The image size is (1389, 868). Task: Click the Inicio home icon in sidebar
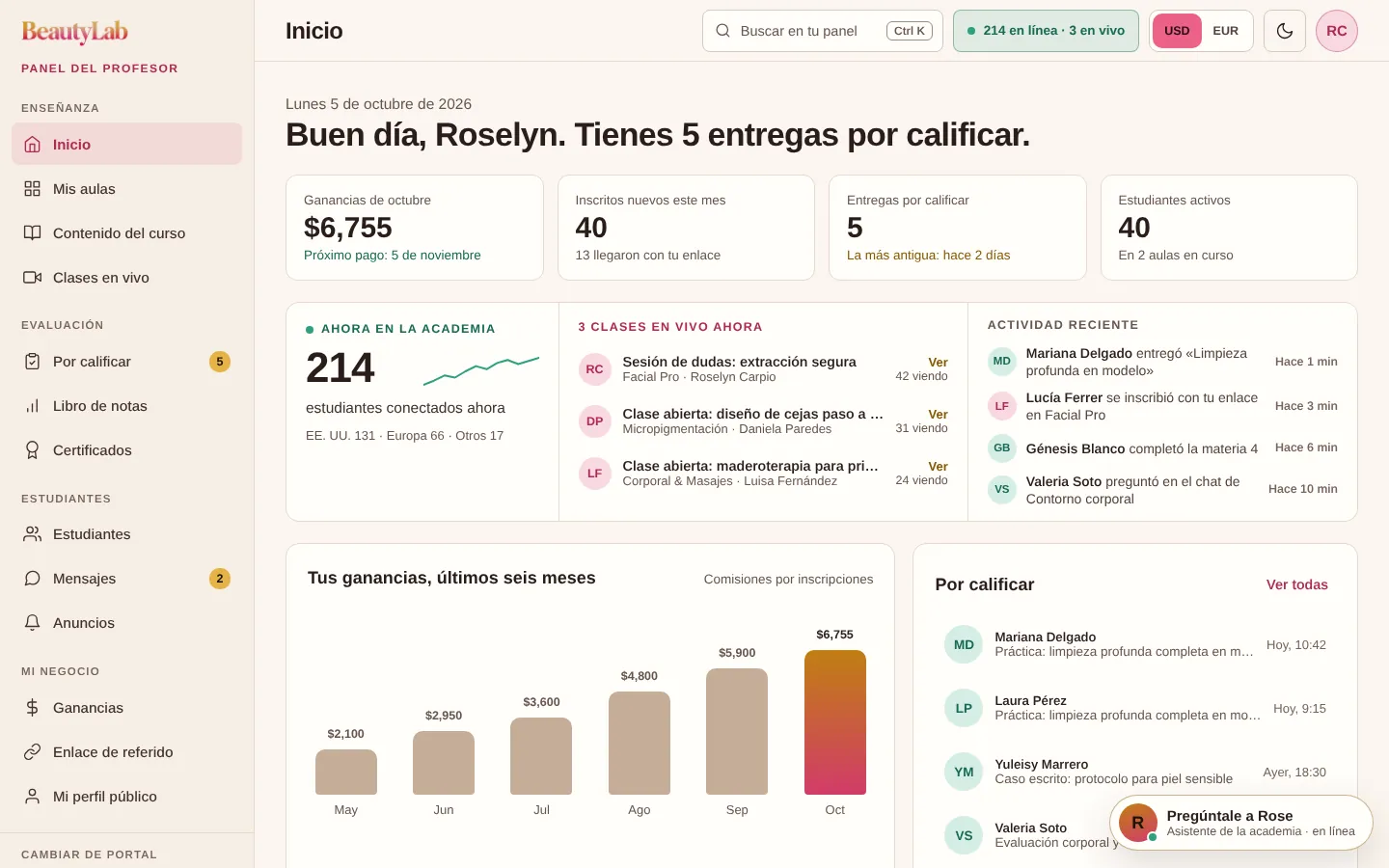coord(33,145)
